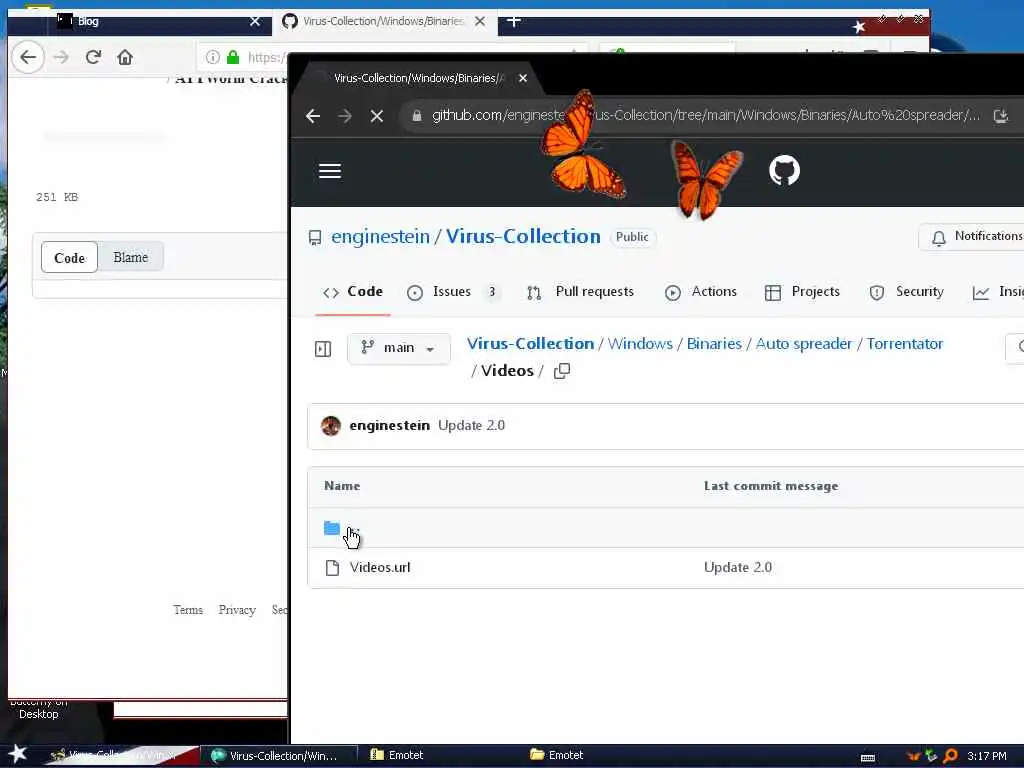
Task: Click the enginestein avatar in the commit row
Action: click(x=331, y=426)
